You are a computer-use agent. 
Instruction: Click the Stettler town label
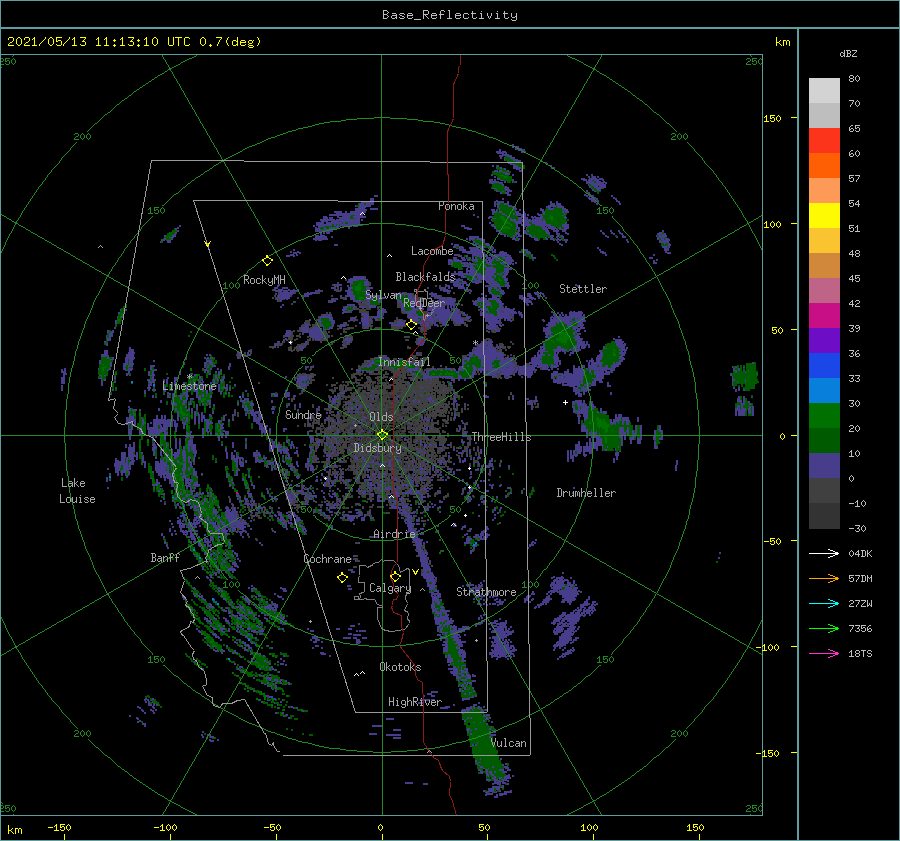(x=583, y=289)
